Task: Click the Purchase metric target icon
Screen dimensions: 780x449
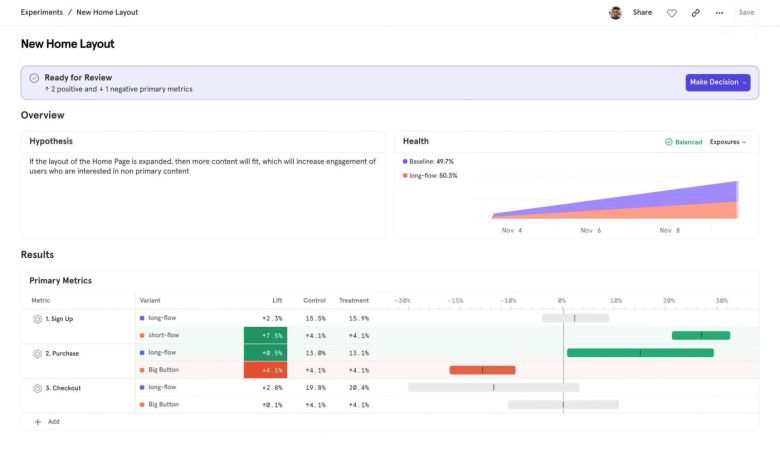Action: tap(37, 353)
